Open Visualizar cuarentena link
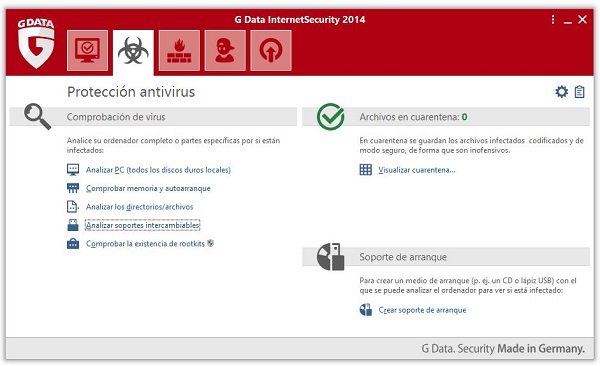 [417, 170]
